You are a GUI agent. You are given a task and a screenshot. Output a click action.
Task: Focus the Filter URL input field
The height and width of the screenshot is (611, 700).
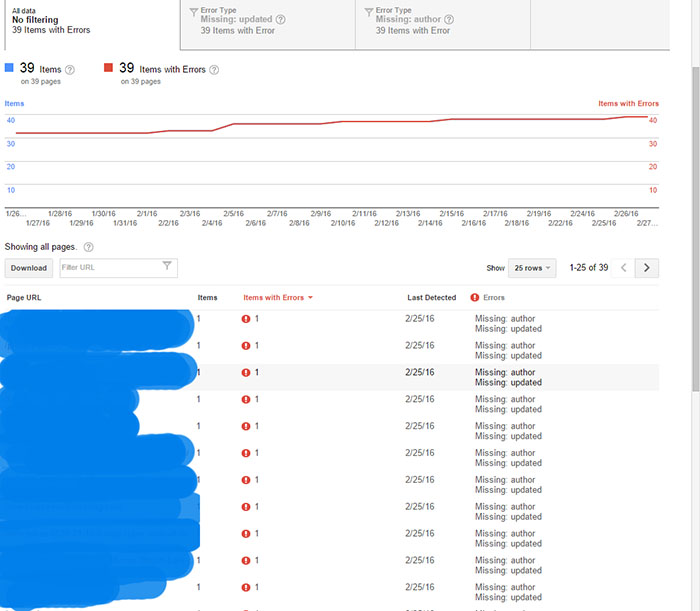tap(118, 268)
